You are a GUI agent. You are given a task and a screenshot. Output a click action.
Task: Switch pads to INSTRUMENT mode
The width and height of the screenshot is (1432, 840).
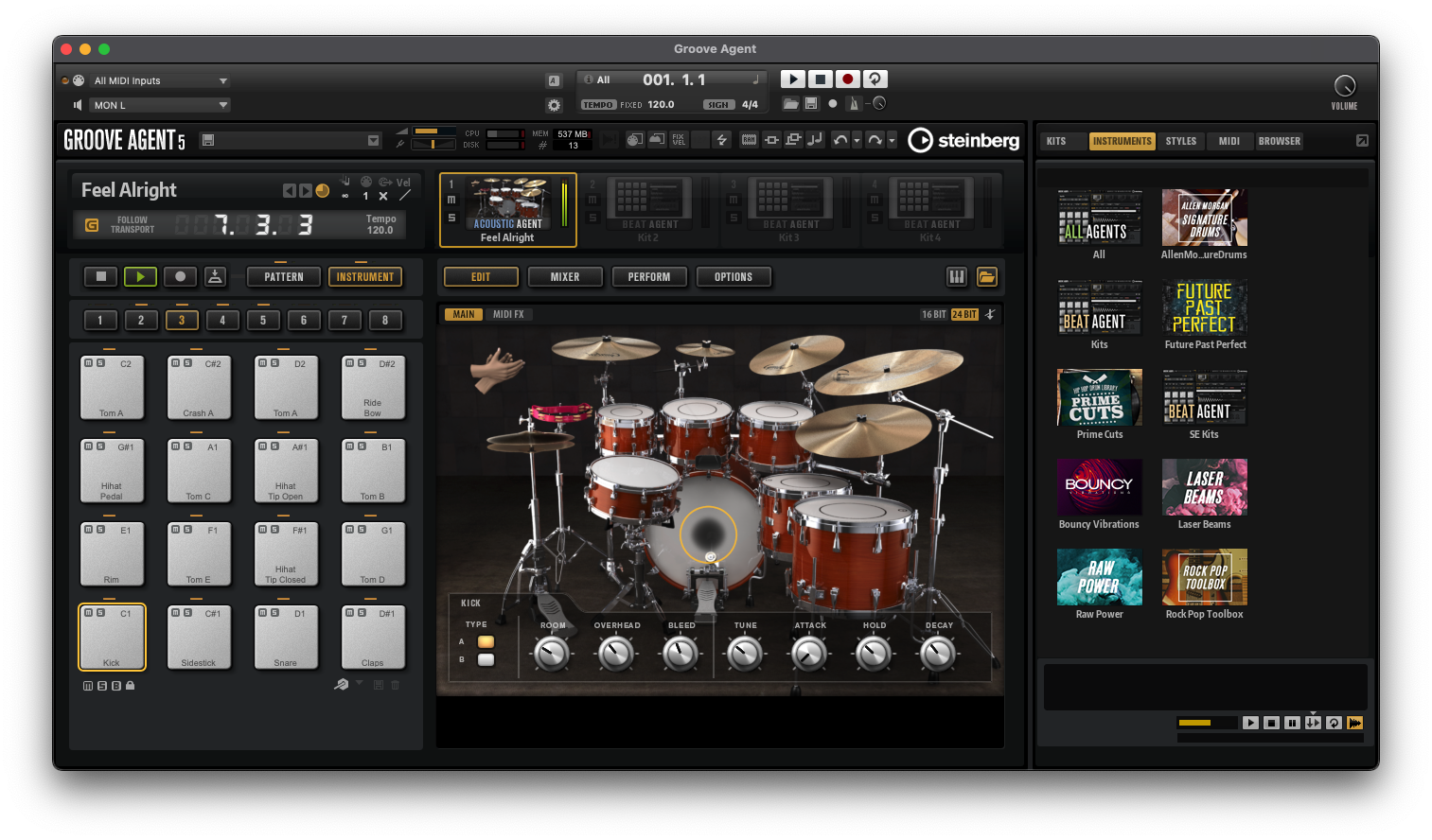364,277
